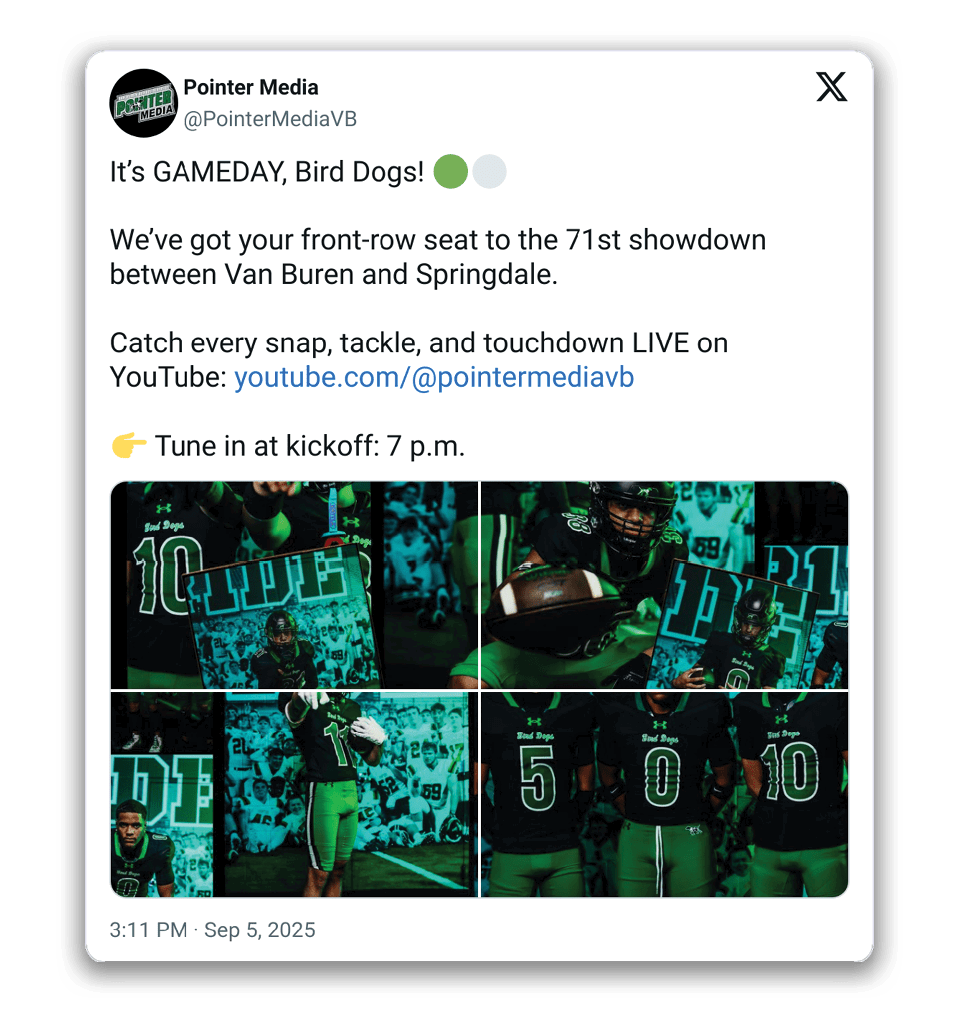Open the 3:11 PM timestamp

pos(149,930)
